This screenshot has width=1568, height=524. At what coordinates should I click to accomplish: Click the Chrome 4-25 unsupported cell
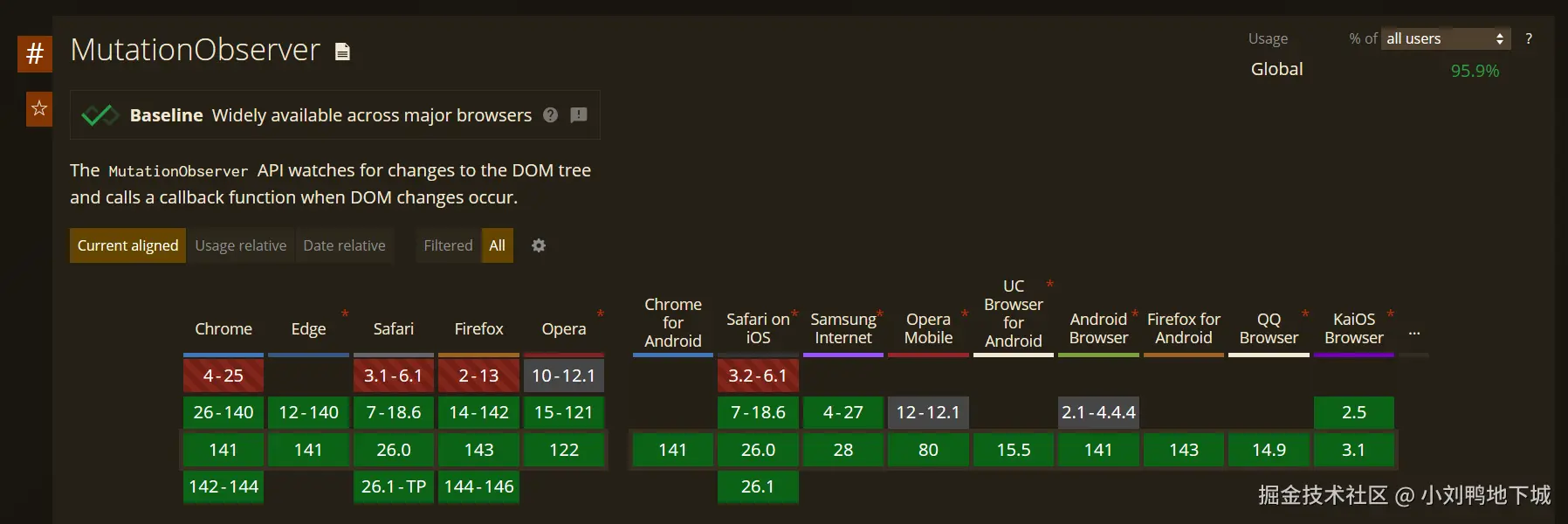pos(224,376)
